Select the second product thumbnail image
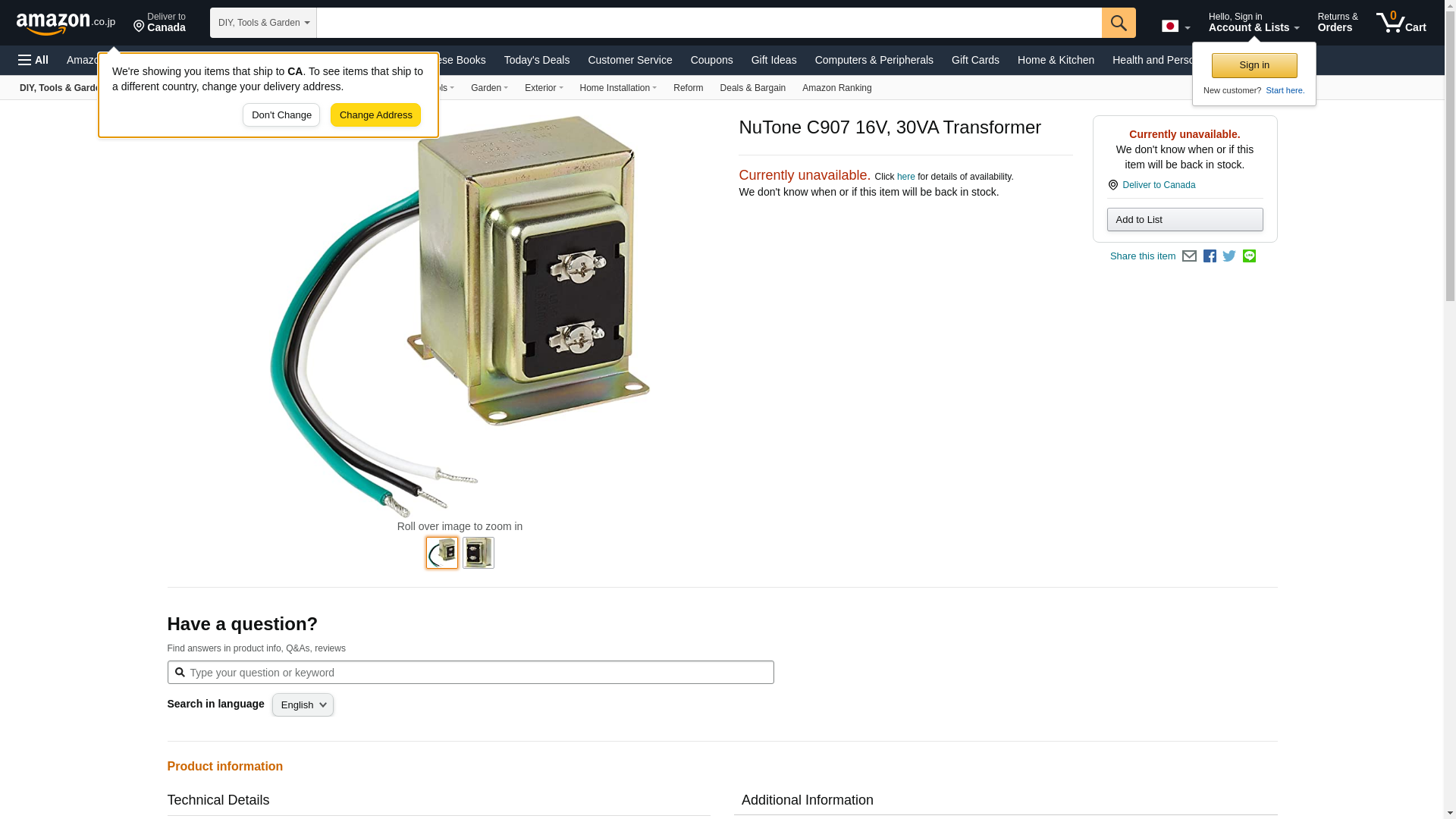Image resolution: width=1456 pixels, height=819 pixels. coord(479,553)
